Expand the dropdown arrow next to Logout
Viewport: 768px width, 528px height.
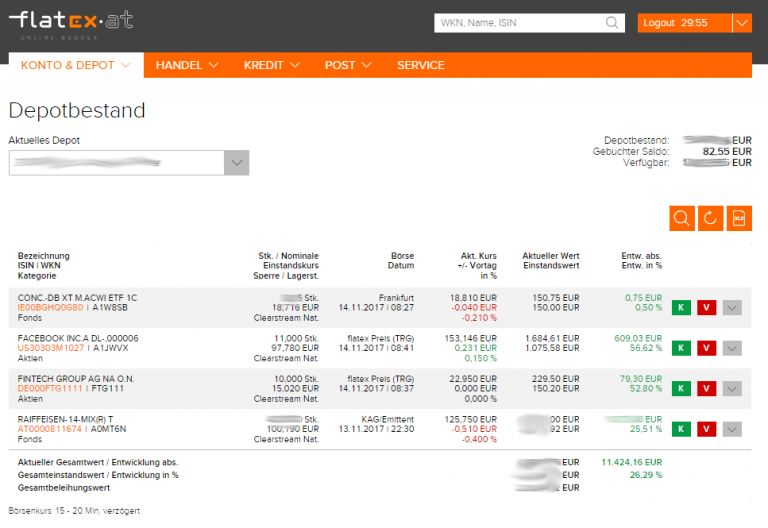coord(741,23)
